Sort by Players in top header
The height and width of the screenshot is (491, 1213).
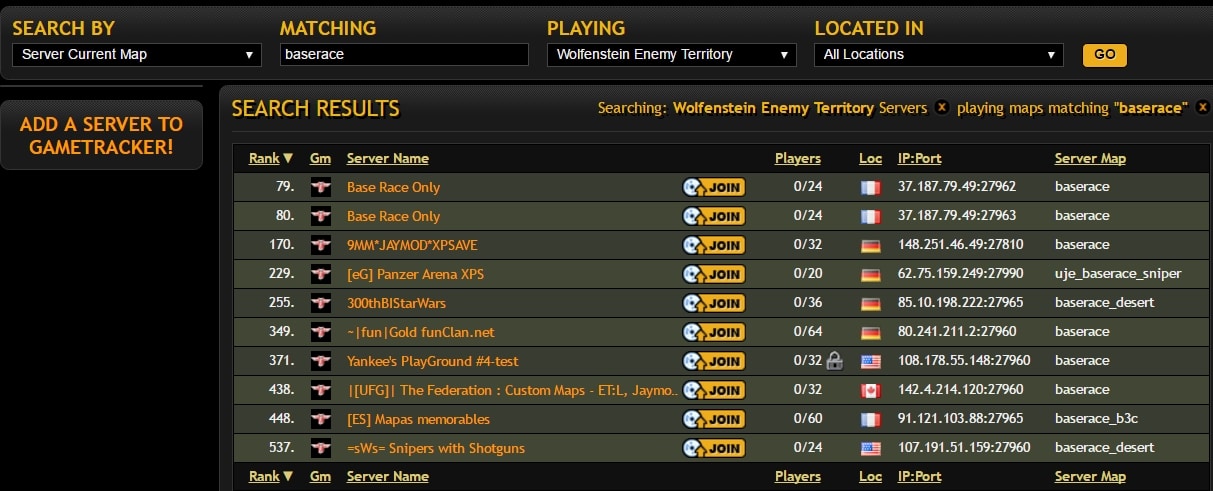click(x=798, y=158)
